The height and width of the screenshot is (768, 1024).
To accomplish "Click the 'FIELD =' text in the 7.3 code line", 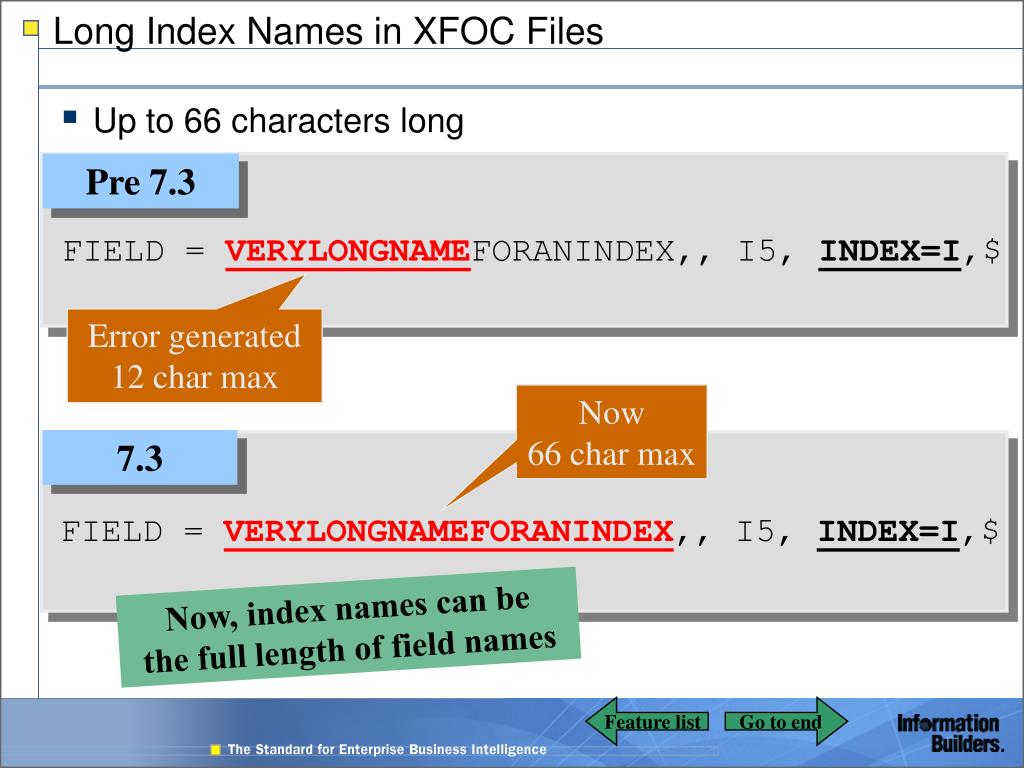I will point(133,532).
